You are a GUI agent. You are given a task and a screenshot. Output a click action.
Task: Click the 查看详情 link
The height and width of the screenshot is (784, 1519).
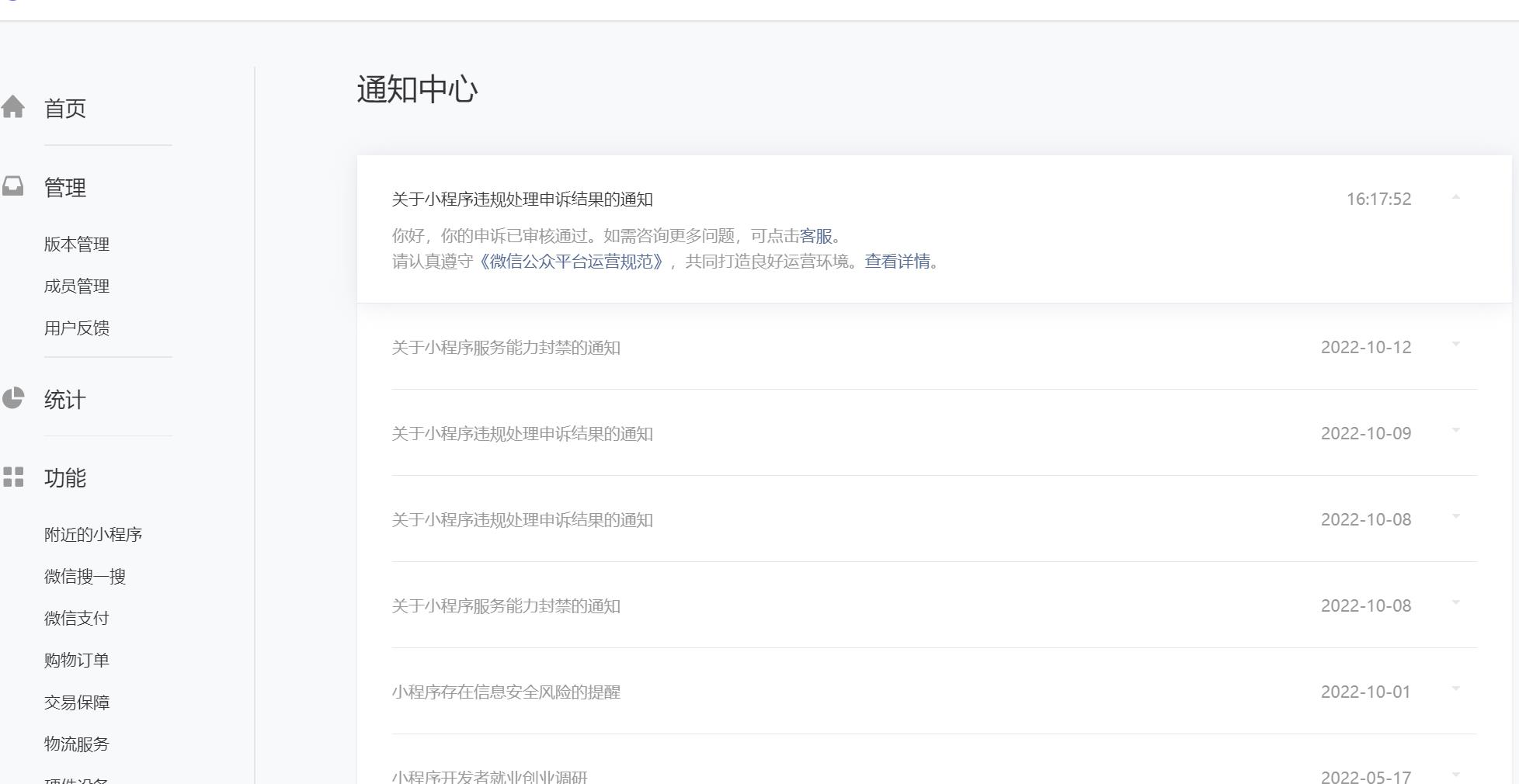click(x=897, y=262)
